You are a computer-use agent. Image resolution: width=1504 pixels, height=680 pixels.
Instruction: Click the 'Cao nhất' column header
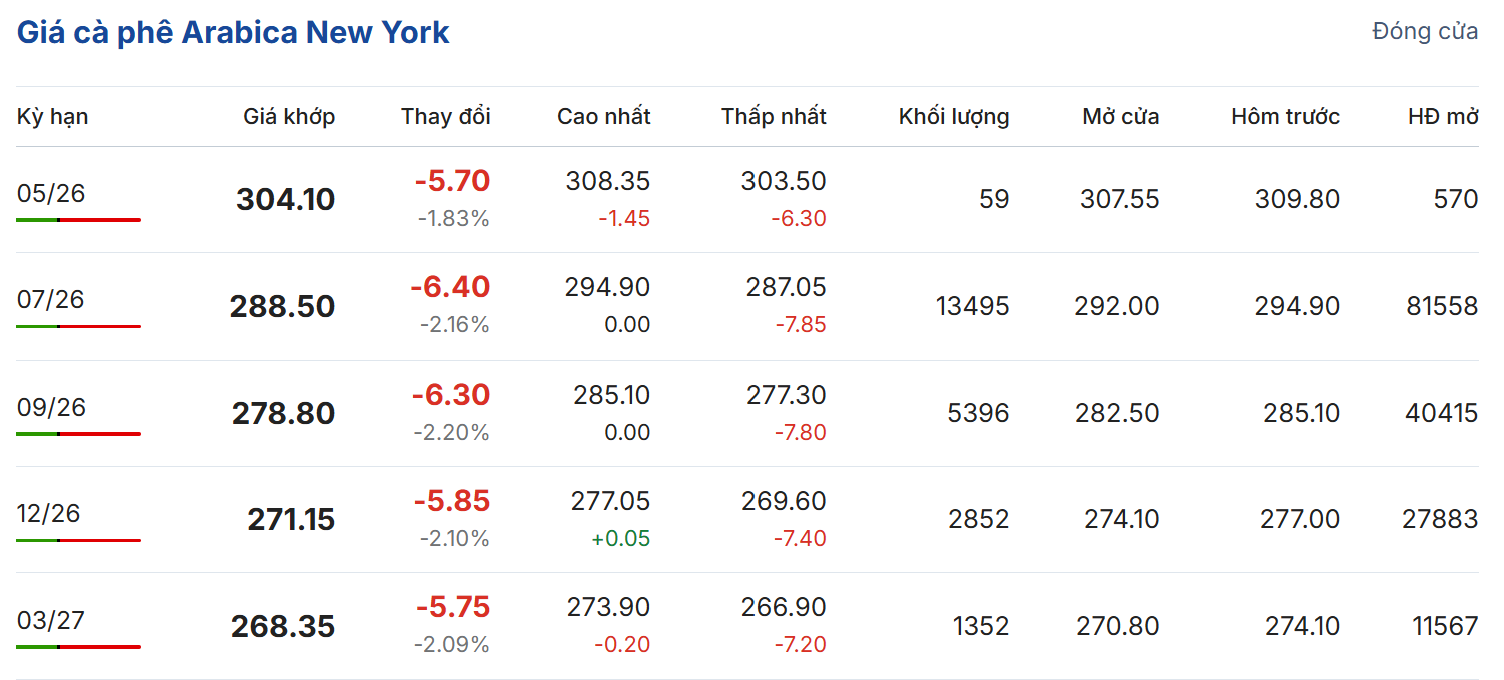pos(603,116)
